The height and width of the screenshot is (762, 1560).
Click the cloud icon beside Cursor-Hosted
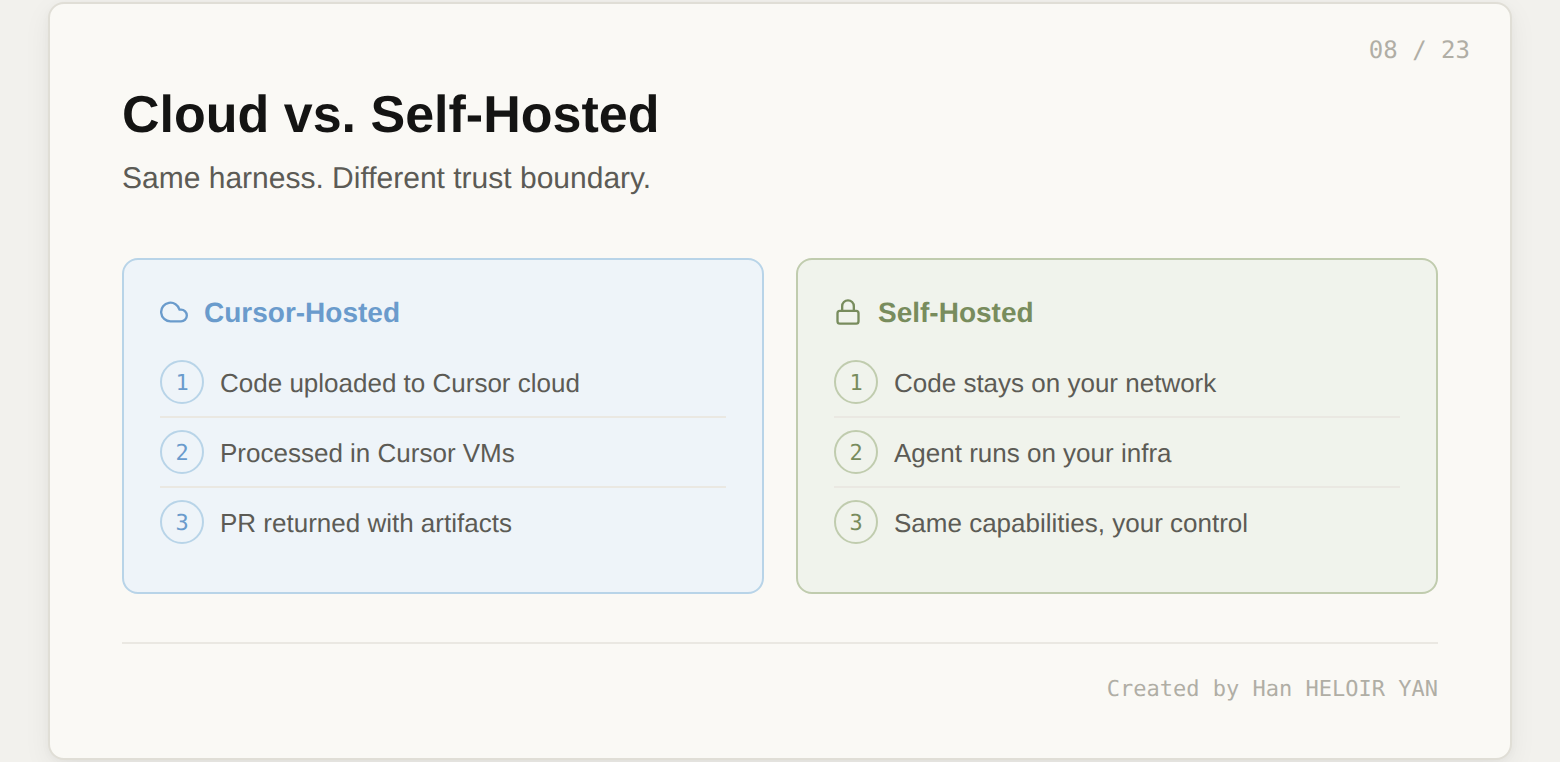click(174, 313)
